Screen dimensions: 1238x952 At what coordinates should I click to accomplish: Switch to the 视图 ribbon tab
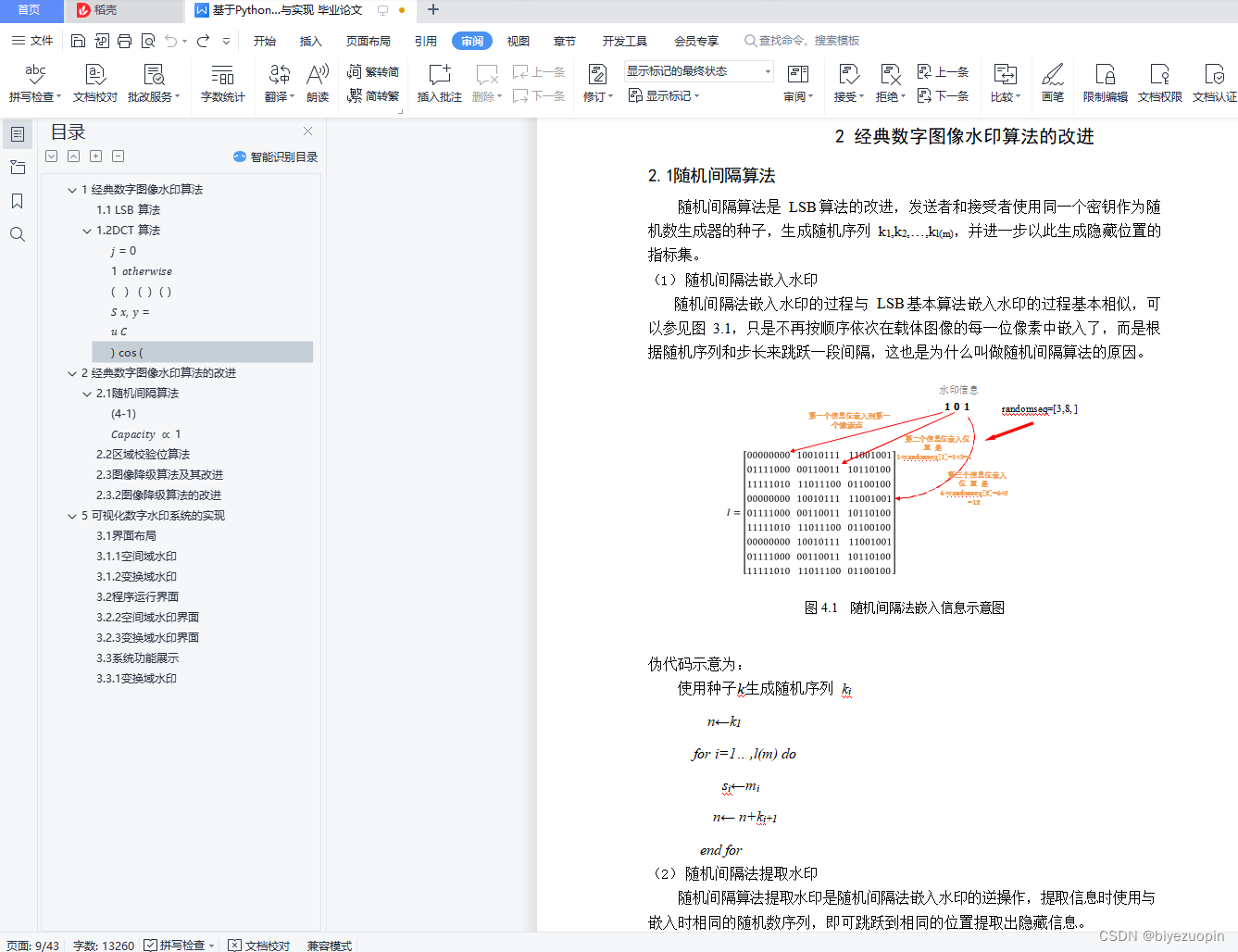[x=518, y=41]
